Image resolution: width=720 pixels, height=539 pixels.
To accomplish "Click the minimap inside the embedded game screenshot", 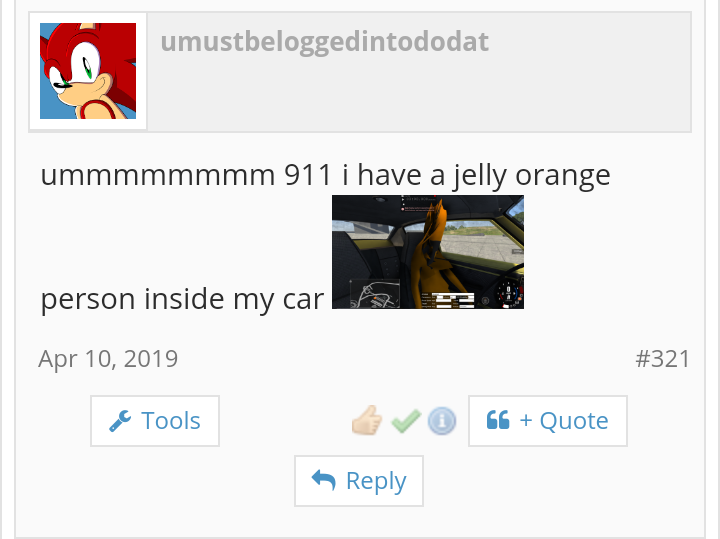I will 374,294.
